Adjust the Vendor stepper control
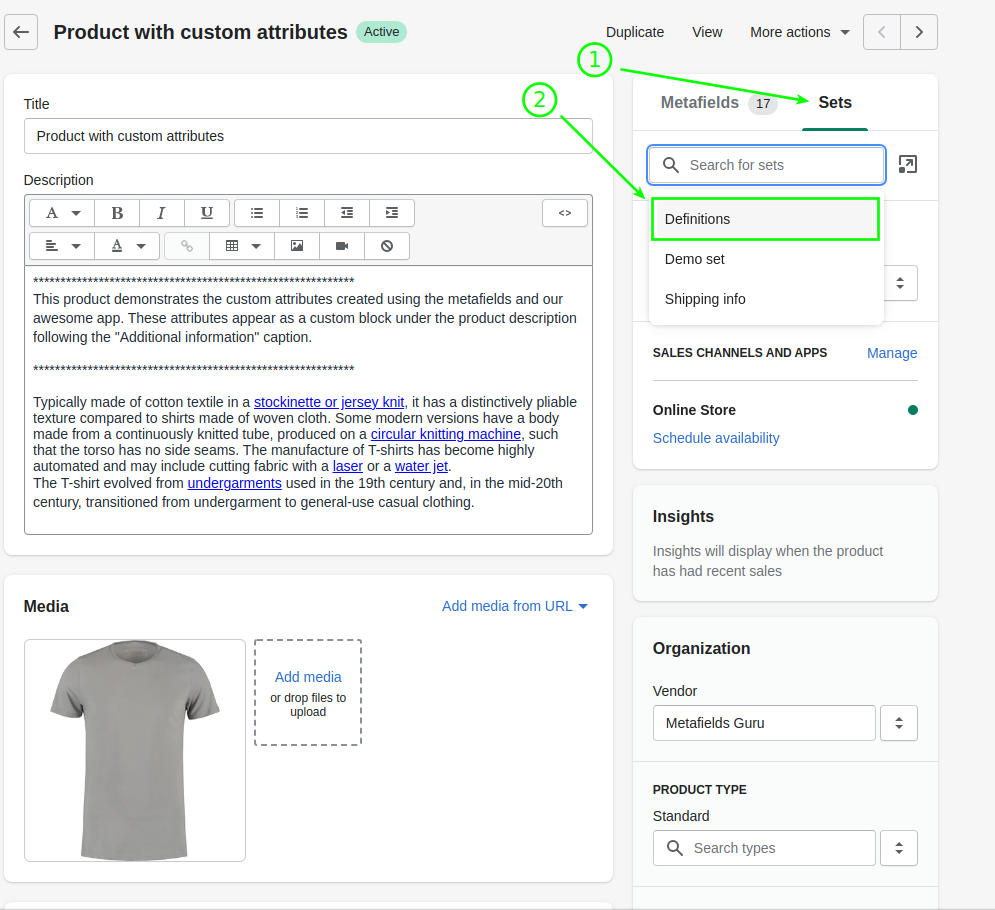 pyautogui.click(x=898, y=722)
